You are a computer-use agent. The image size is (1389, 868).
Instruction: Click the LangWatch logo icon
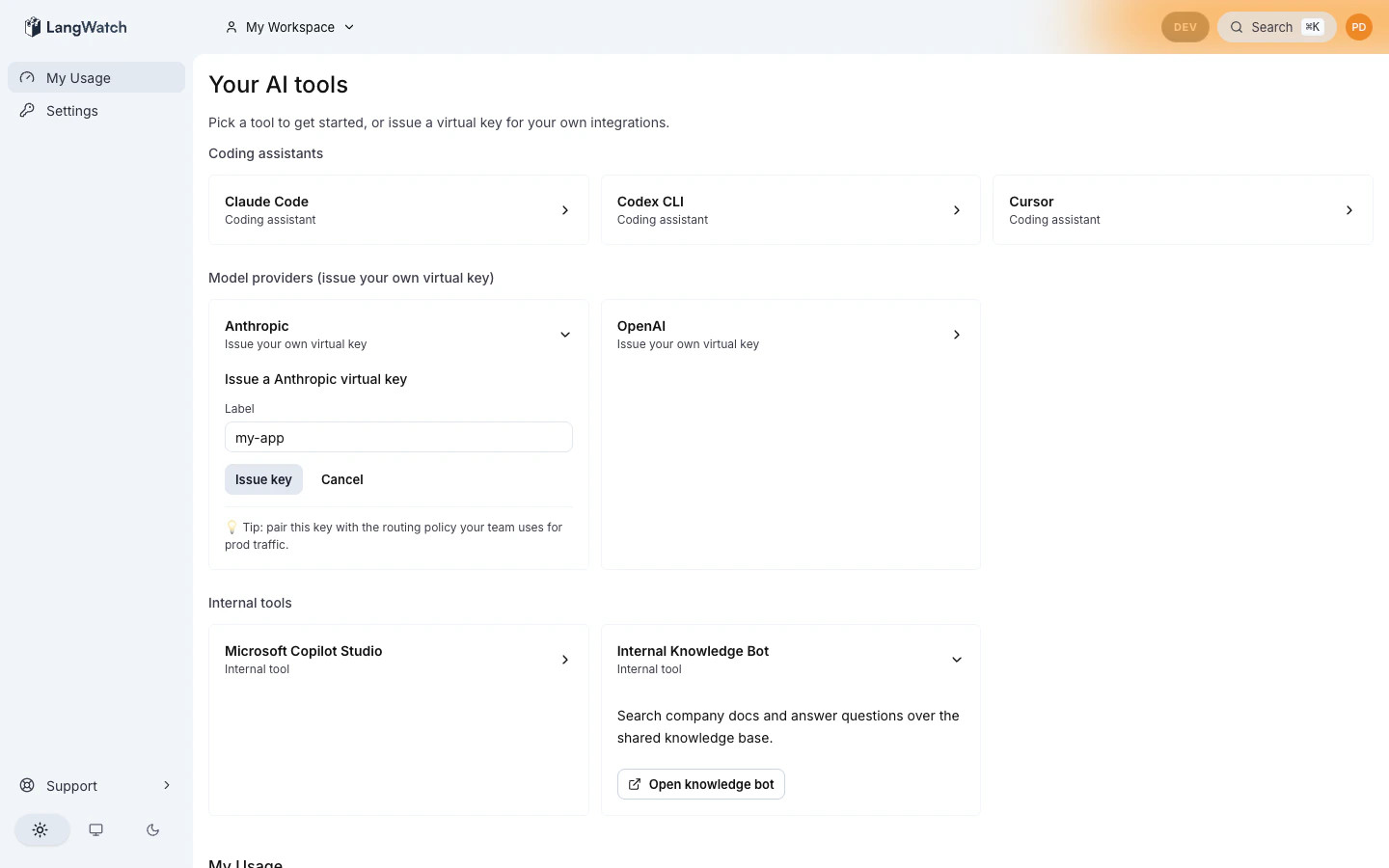(x=33, y=27)
